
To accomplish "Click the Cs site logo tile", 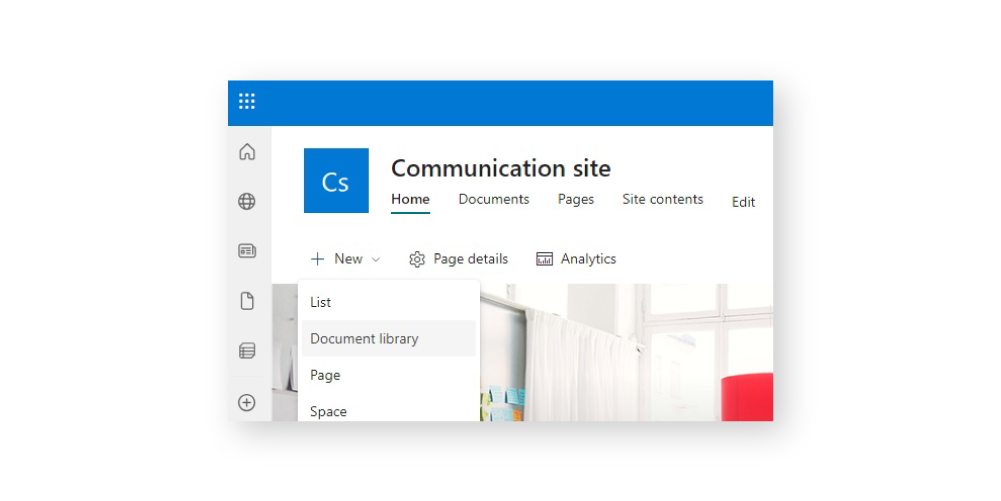I will [336, 181].
